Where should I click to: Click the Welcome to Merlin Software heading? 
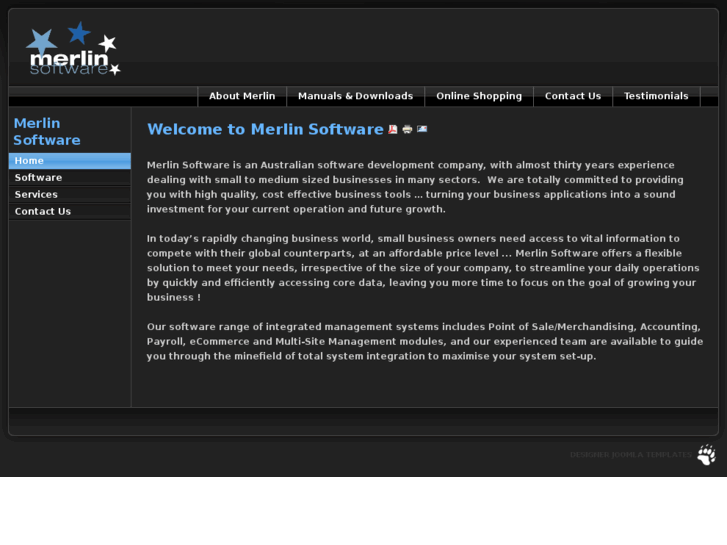pos(265,129)
